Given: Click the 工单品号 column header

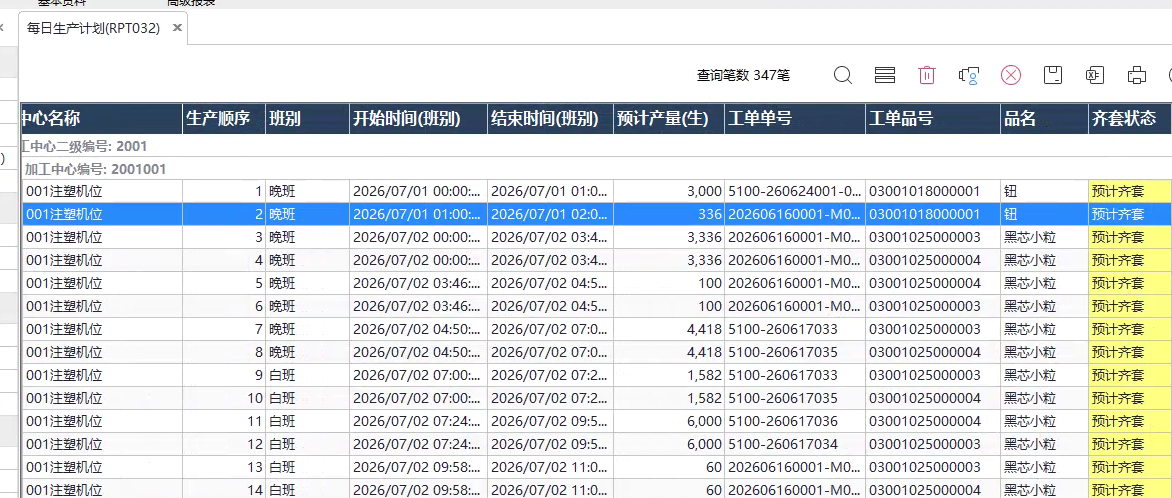Looking at the screenshot, I should pos(933,118).
